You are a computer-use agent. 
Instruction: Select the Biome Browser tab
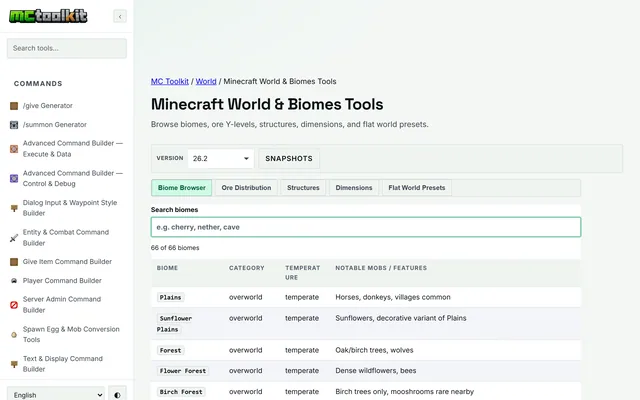coord(182,188)
